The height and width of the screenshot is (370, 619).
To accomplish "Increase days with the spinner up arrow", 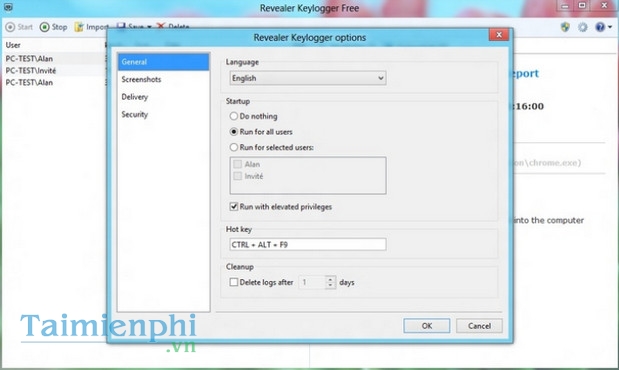I will tap(330, 279).
